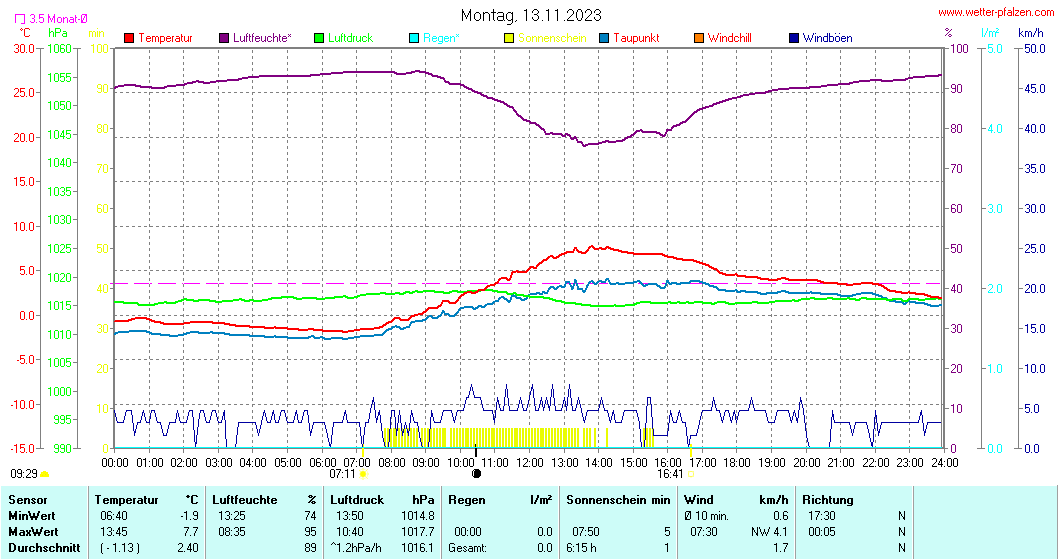The image size is (1058, 559).
Task: Click the MaxWert row label
Action: (x=33, y=532)
